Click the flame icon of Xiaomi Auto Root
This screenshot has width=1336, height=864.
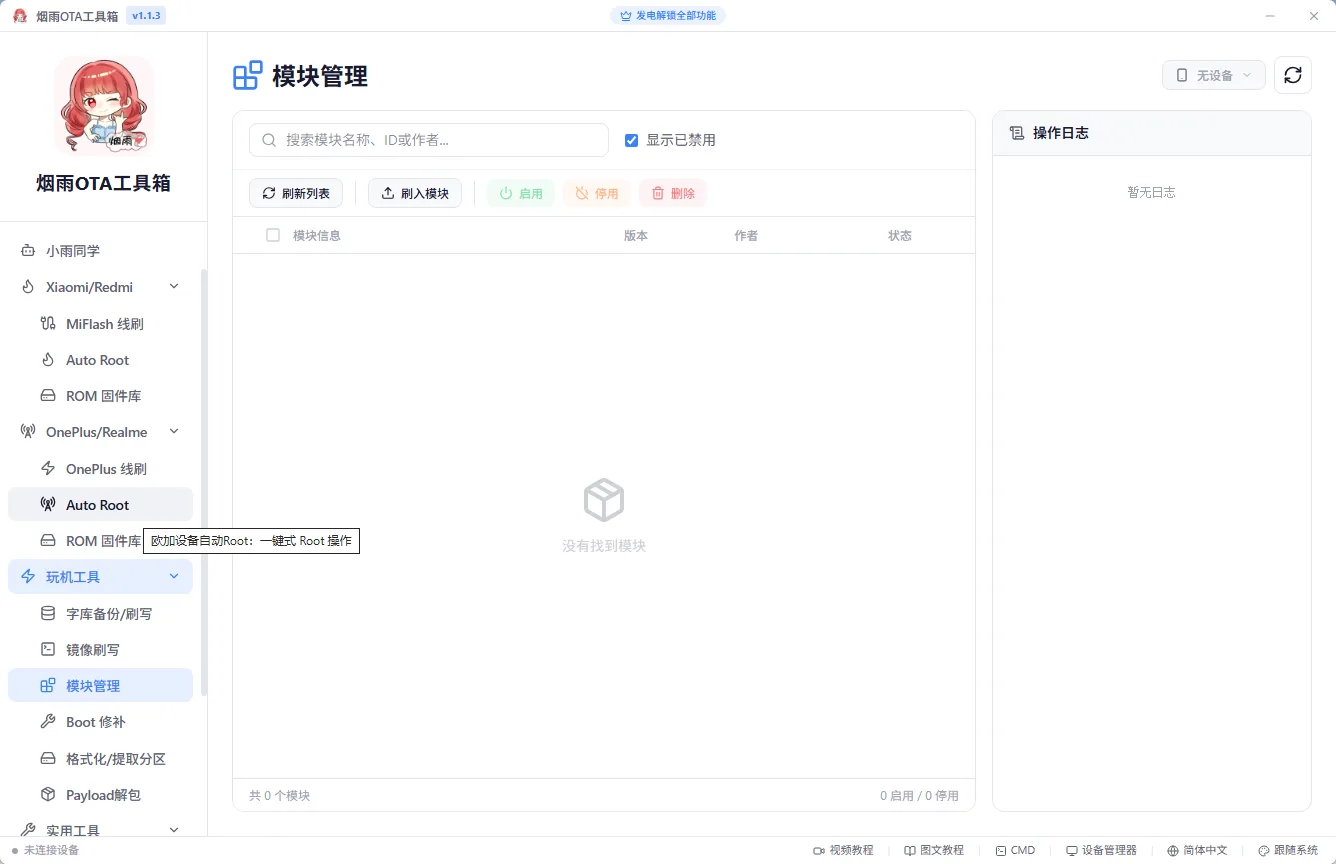point(48,360)
